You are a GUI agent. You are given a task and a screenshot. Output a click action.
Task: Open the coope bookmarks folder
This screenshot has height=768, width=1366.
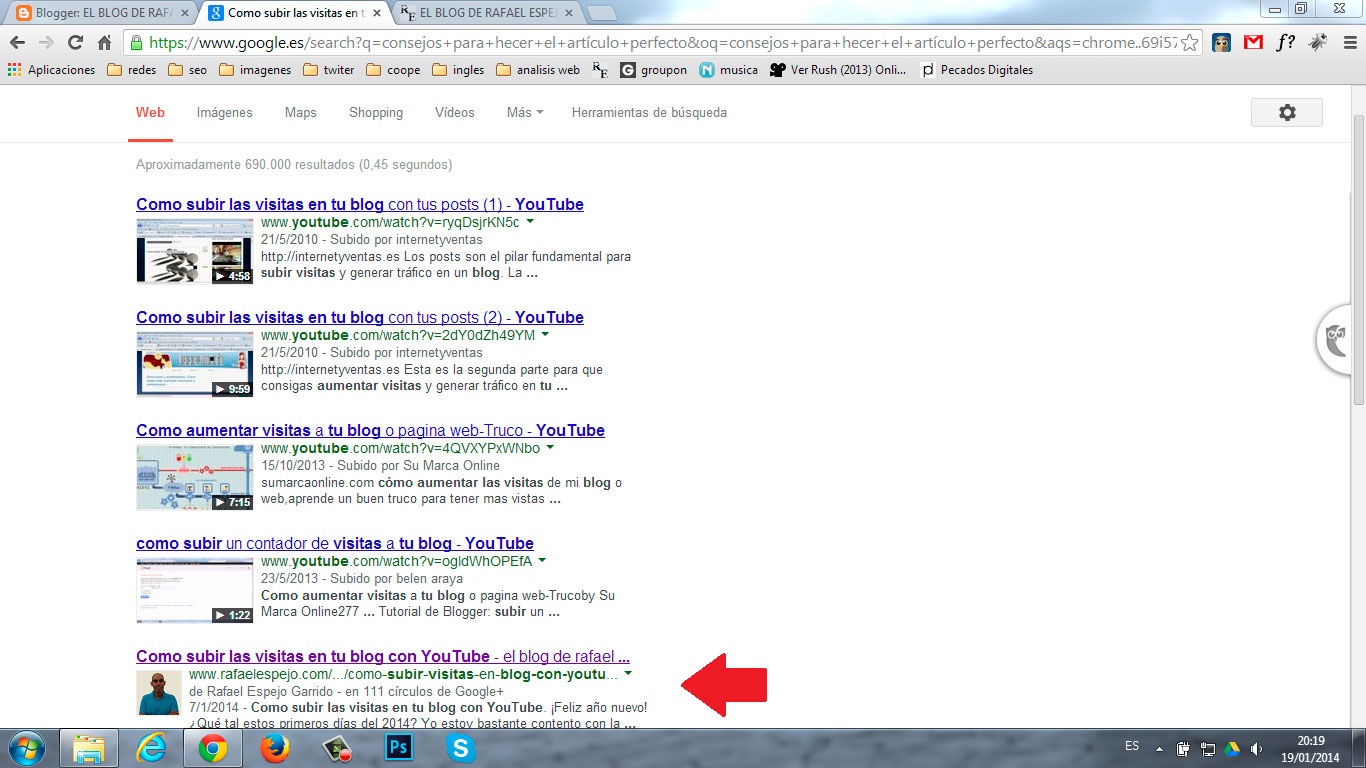pos(394,70)
